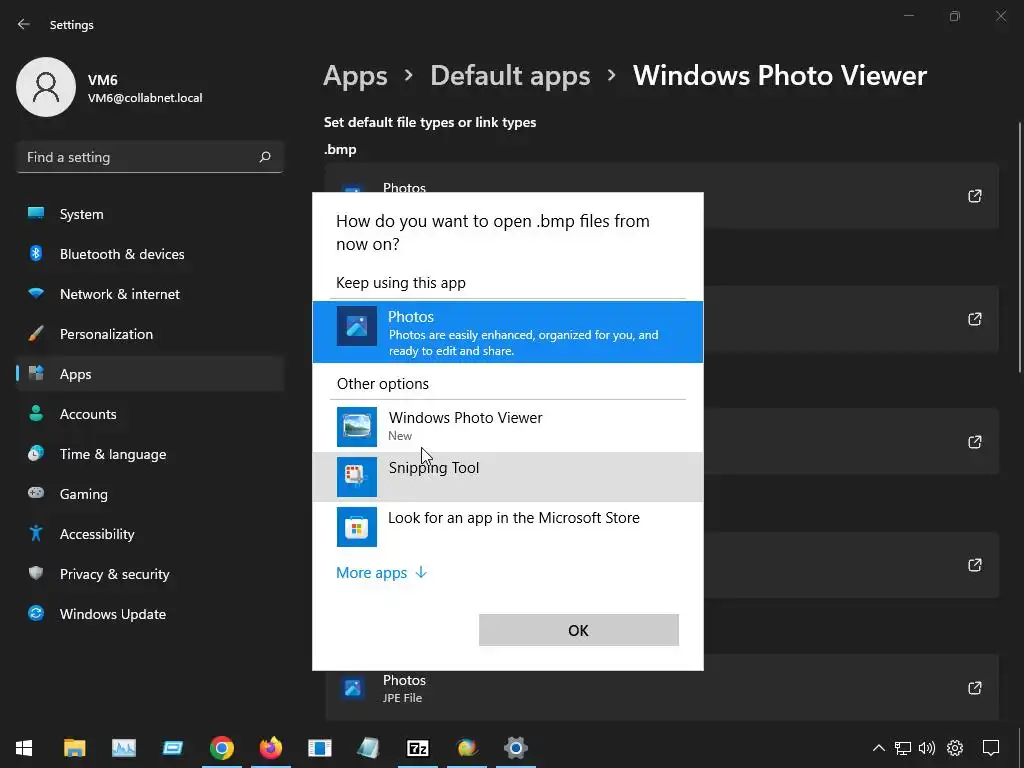Launch 7-Zip from the taskbar
The height and width of the screenshot is (768, 1024).
pos(418,748)
